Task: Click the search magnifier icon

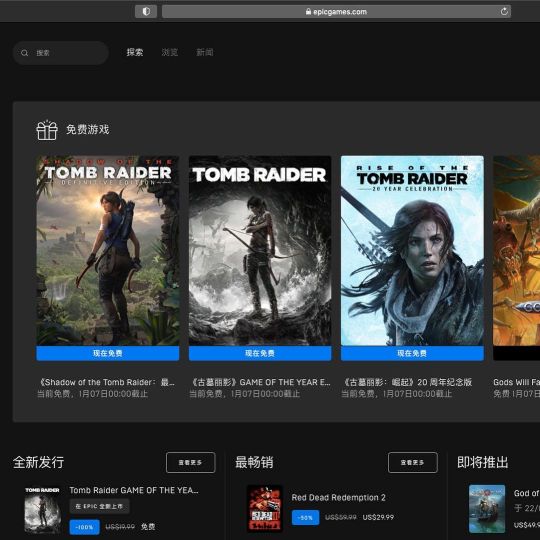Action: [x=24, y=53]
